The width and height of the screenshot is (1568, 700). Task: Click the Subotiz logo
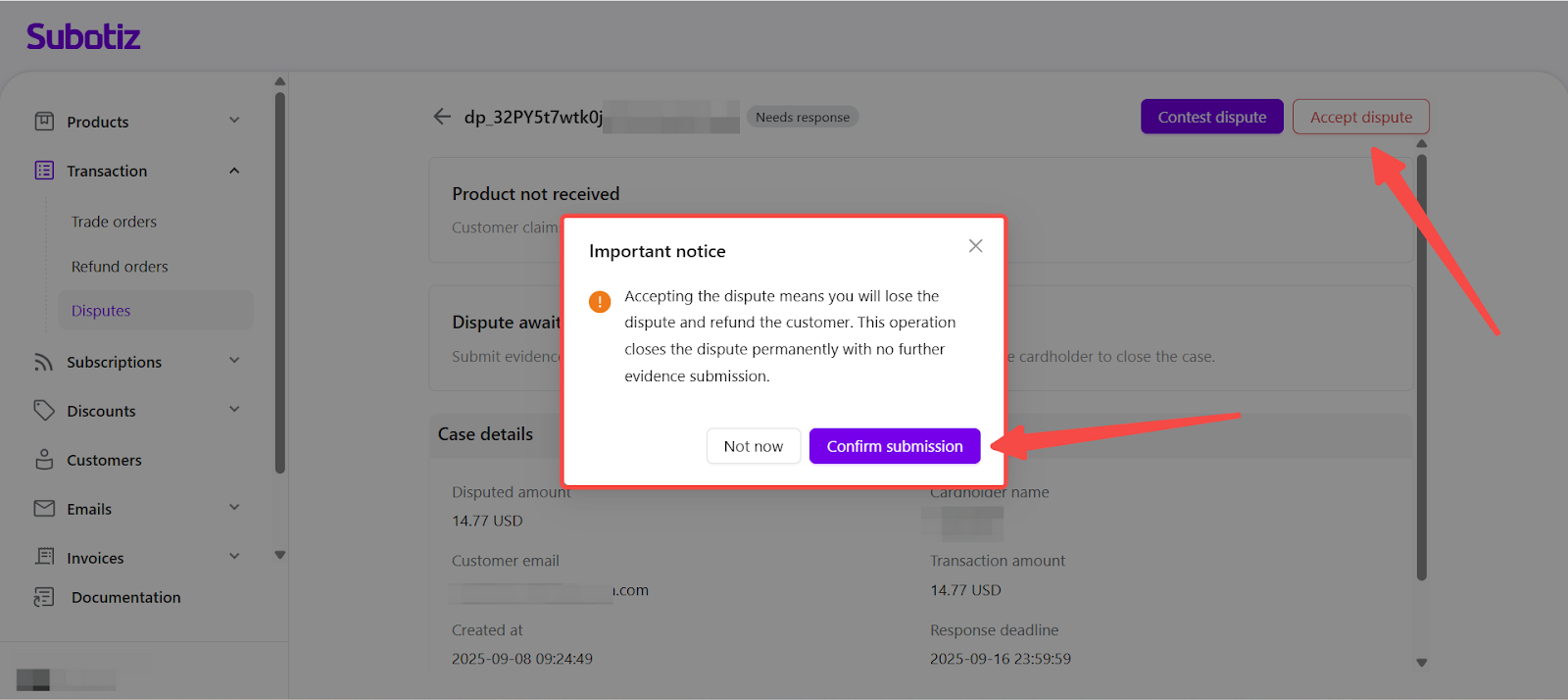(x=83, y=37)
